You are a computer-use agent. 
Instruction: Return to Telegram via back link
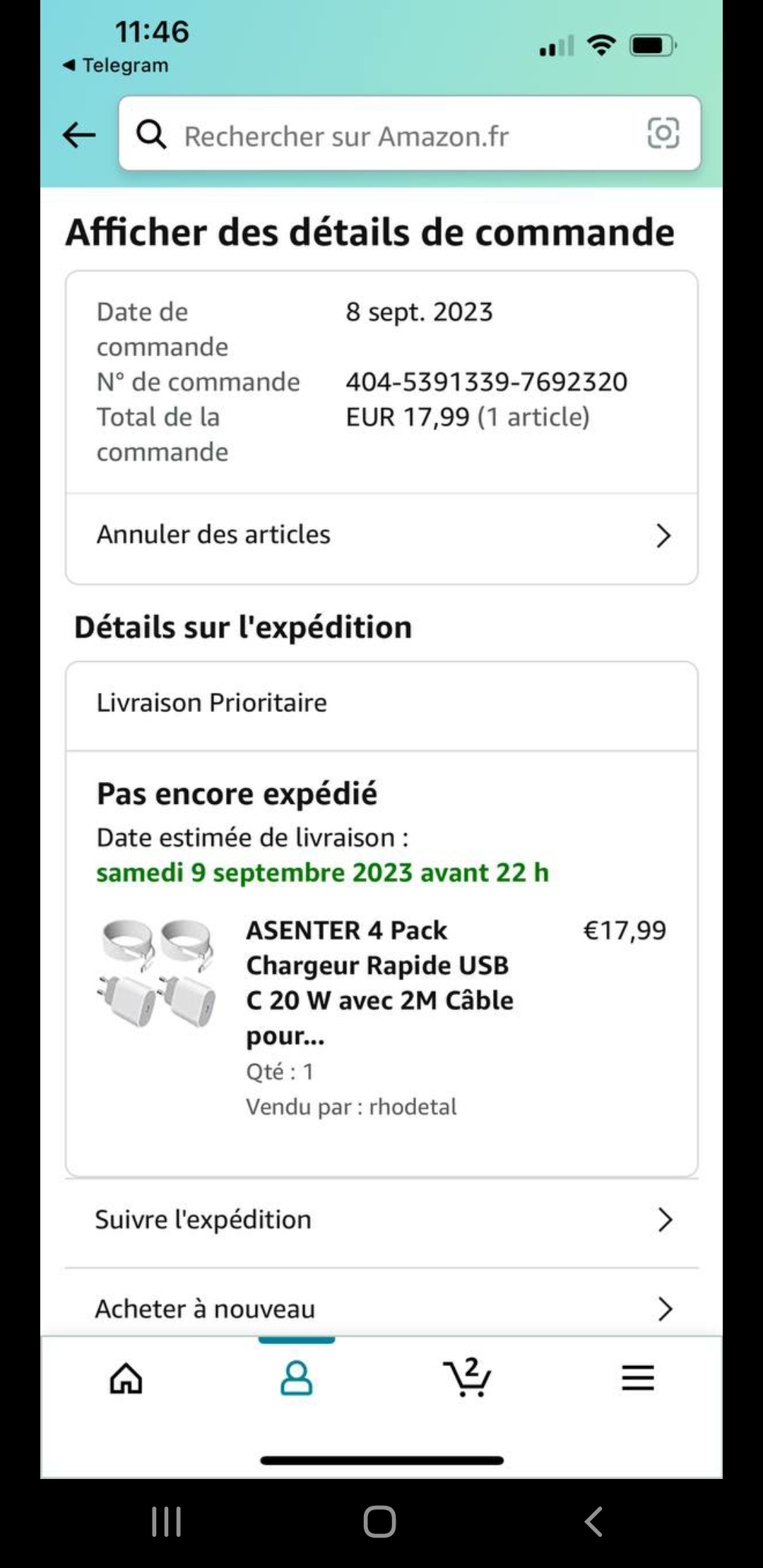click(116, 65)
